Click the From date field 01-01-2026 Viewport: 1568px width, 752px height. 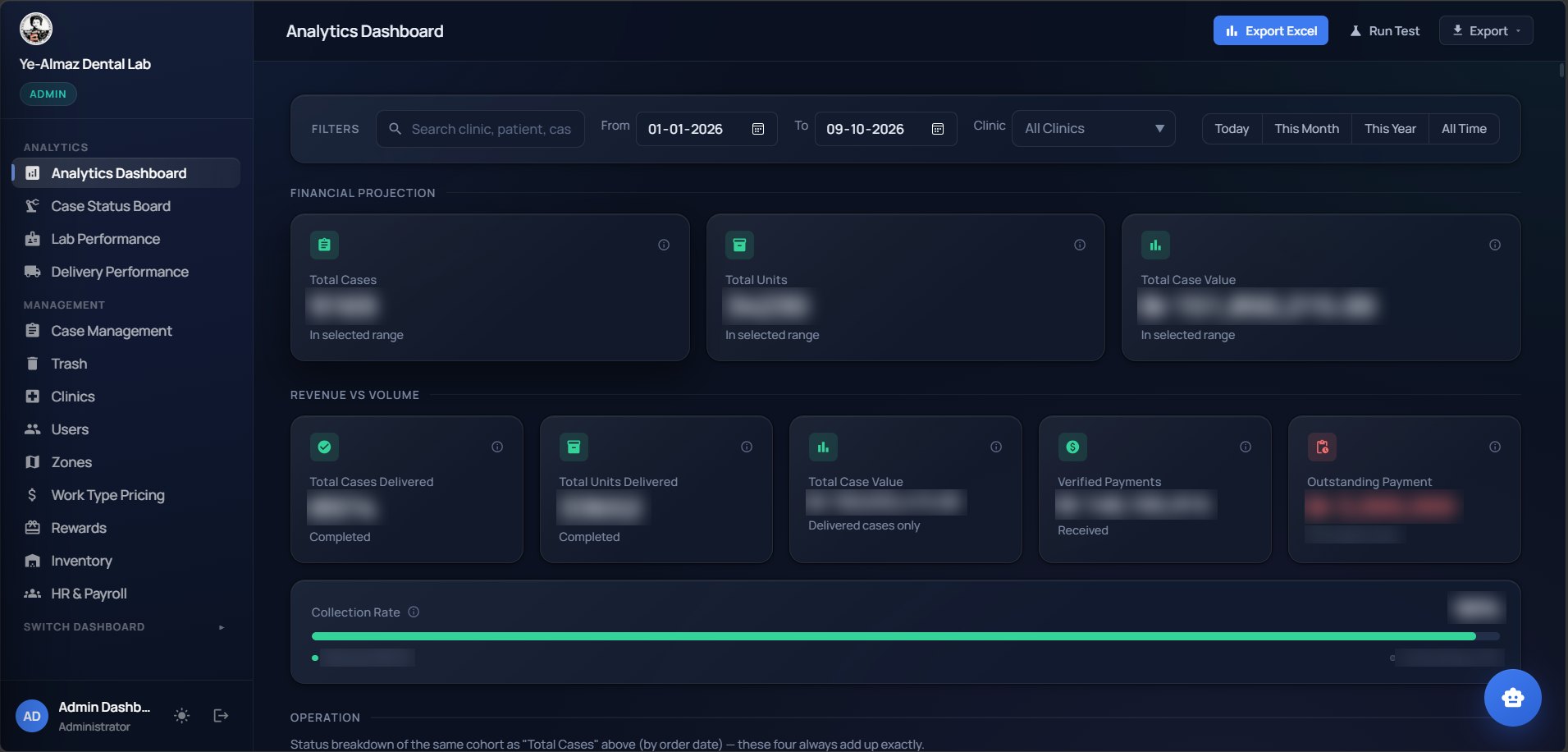[x=706, y=129]
